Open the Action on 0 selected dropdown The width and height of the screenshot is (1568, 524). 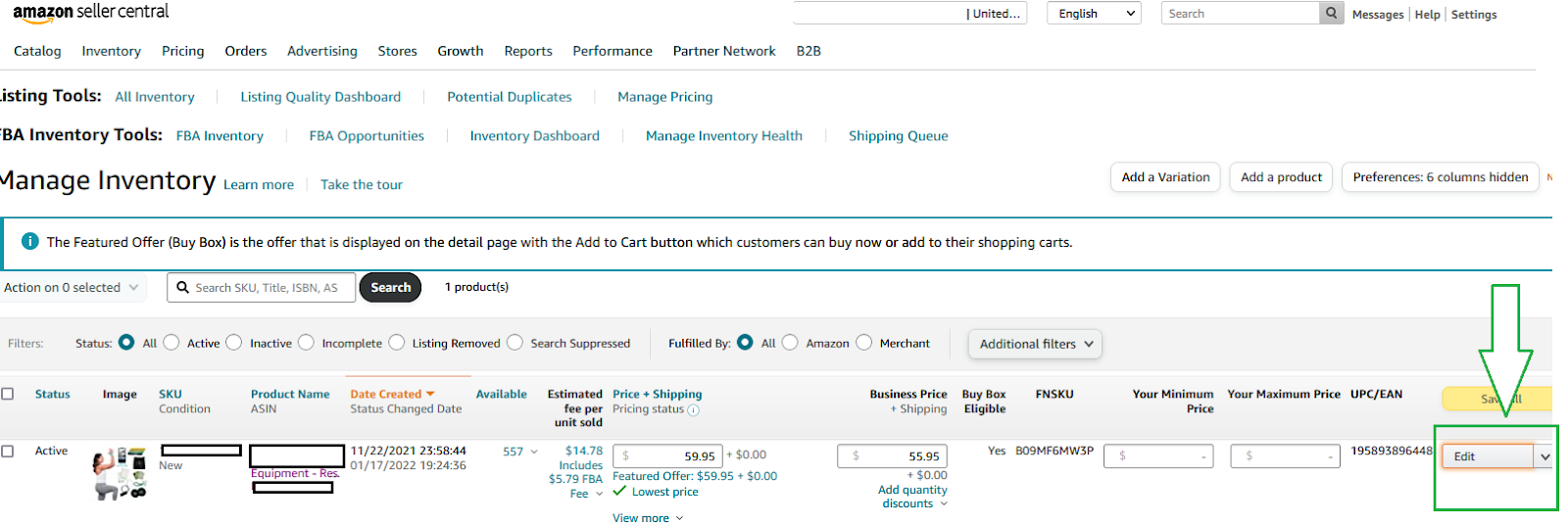click(71, 287)
